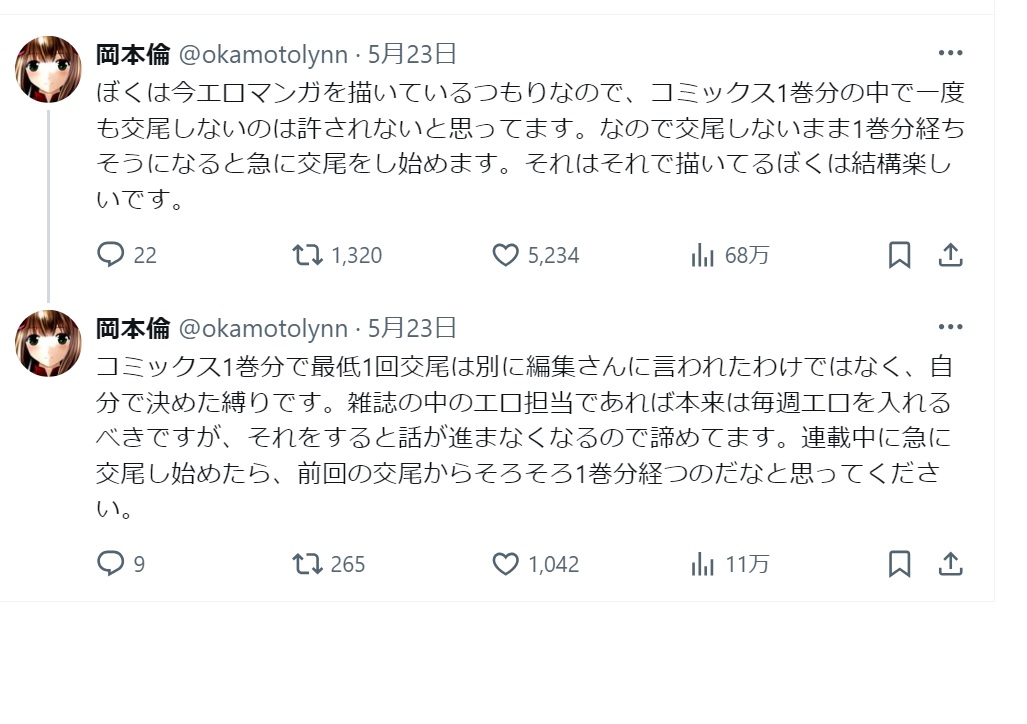
Task: Retweet the first tweet with 1,320 reposts
Action: click(x=307, y=255)
